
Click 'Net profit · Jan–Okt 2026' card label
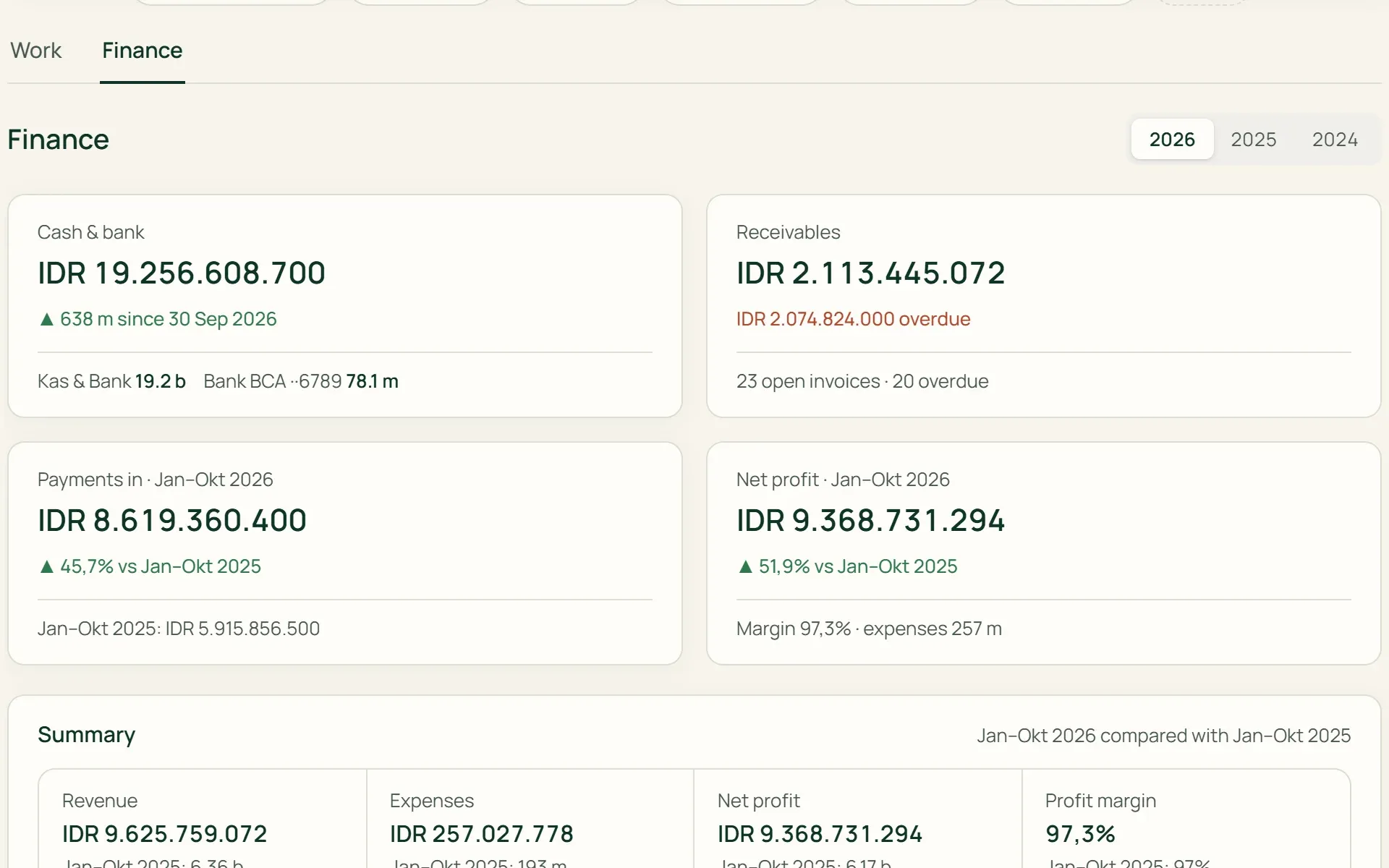click(843, 480)
